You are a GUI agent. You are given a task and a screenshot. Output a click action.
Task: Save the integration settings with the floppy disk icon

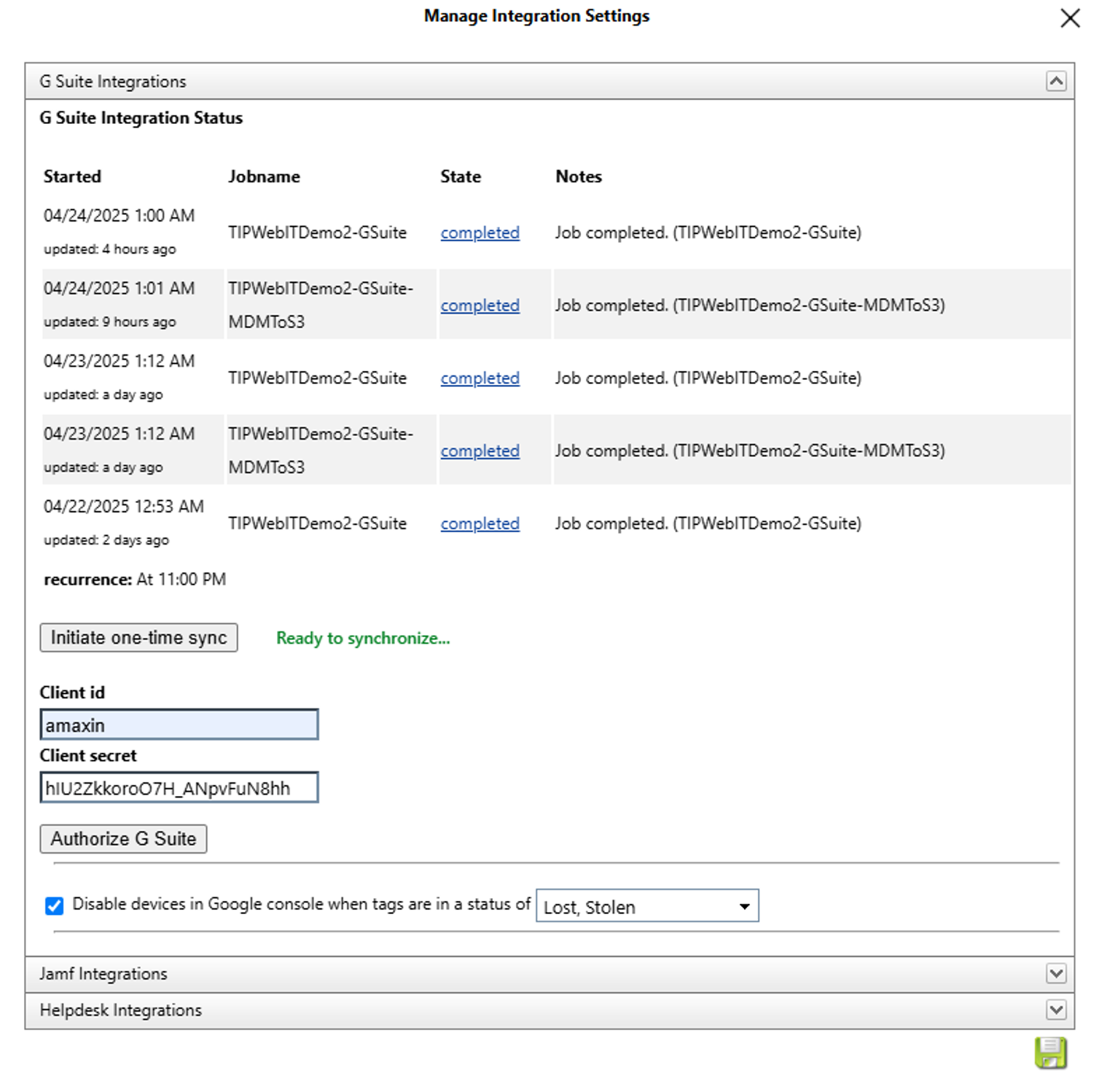tap(1049, 1052)
